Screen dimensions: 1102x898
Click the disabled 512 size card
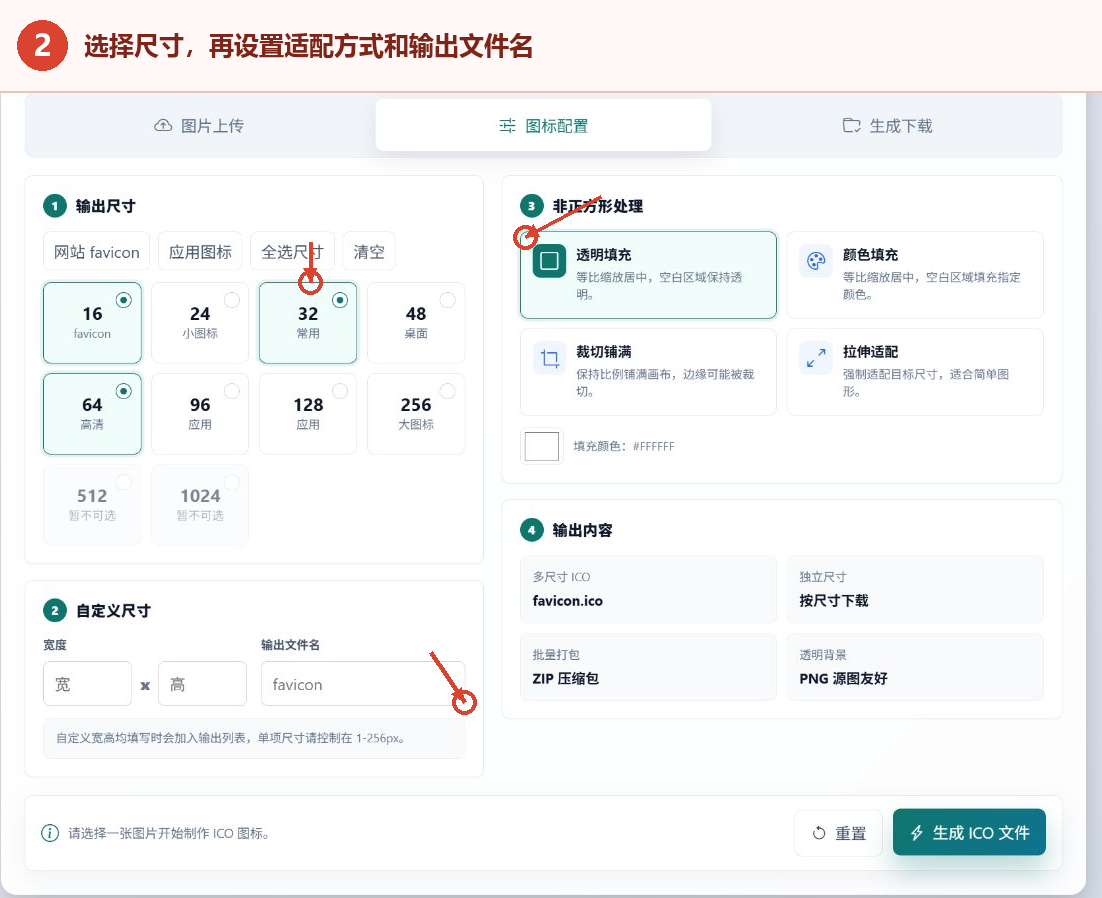(92, 505)
